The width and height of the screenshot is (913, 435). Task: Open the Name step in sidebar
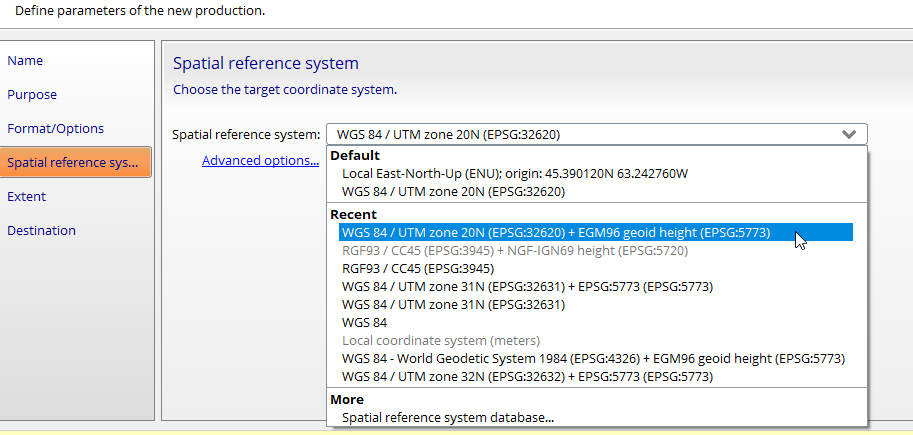click(x=25, y=61)
